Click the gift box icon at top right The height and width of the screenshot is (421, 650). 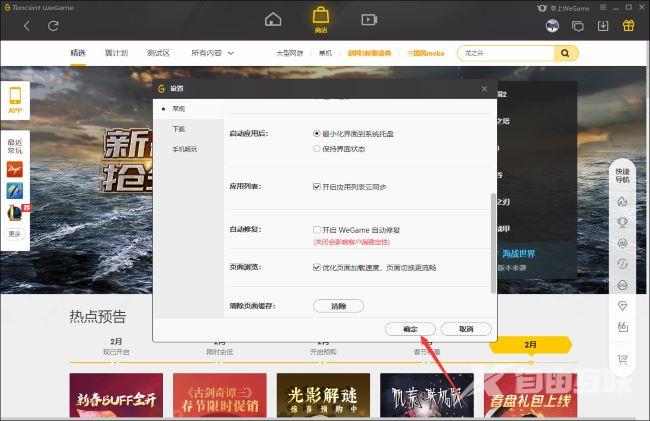(x=628, y=26)
